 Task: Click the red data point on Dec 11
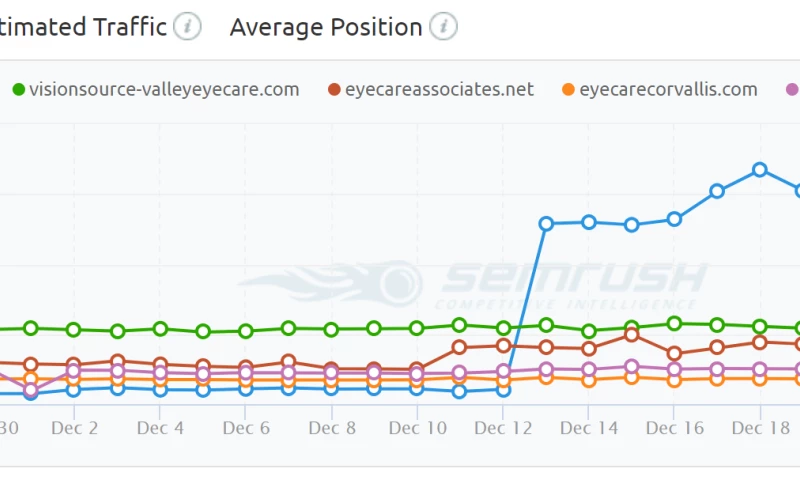460,347
